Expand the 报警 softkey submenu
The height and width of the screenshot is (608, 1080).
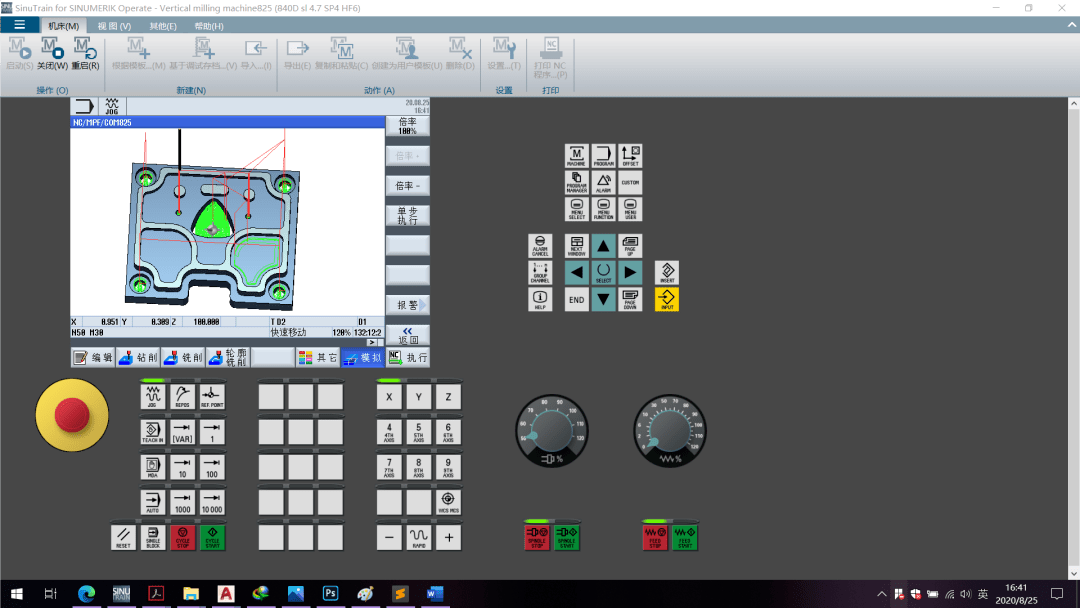click(x=408, y=305)
